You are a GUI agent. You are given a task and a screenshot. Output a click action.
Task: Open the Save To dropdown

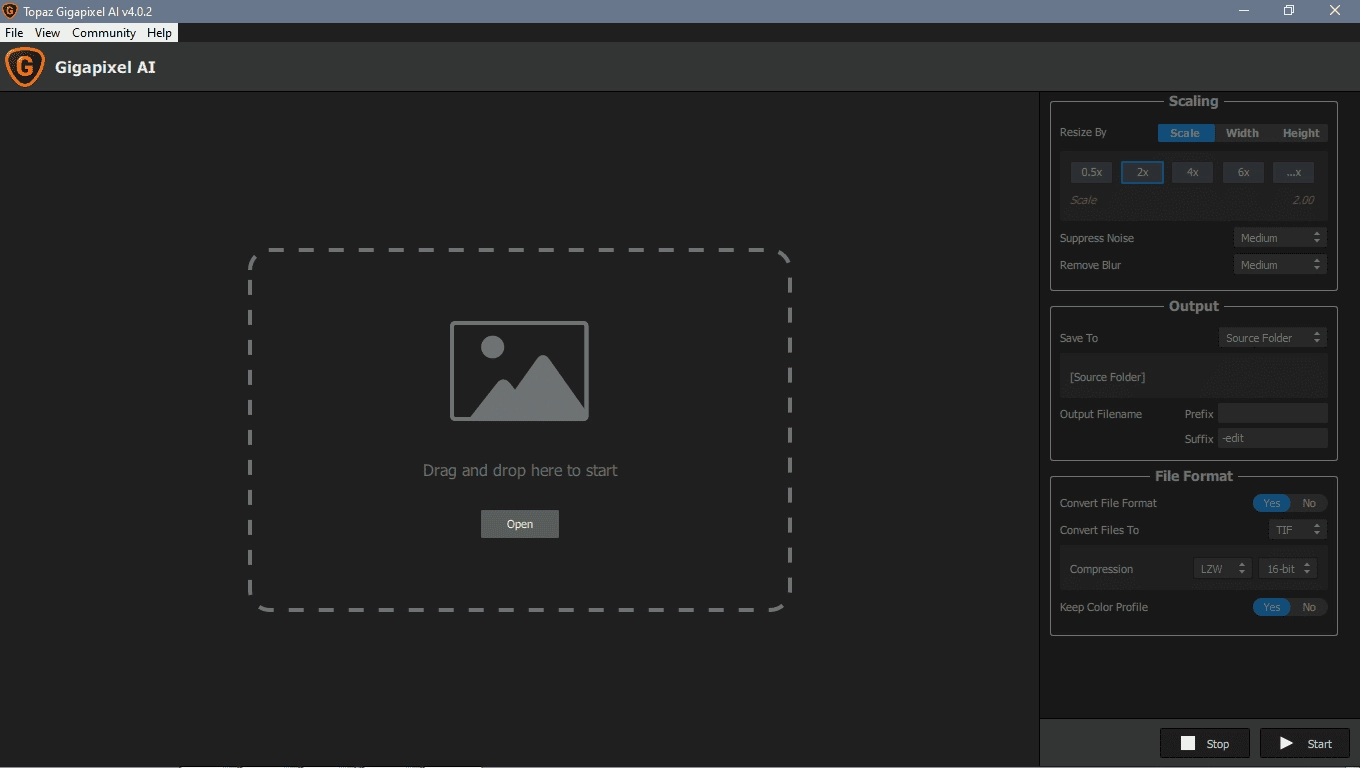click(x=1273, y=338)
